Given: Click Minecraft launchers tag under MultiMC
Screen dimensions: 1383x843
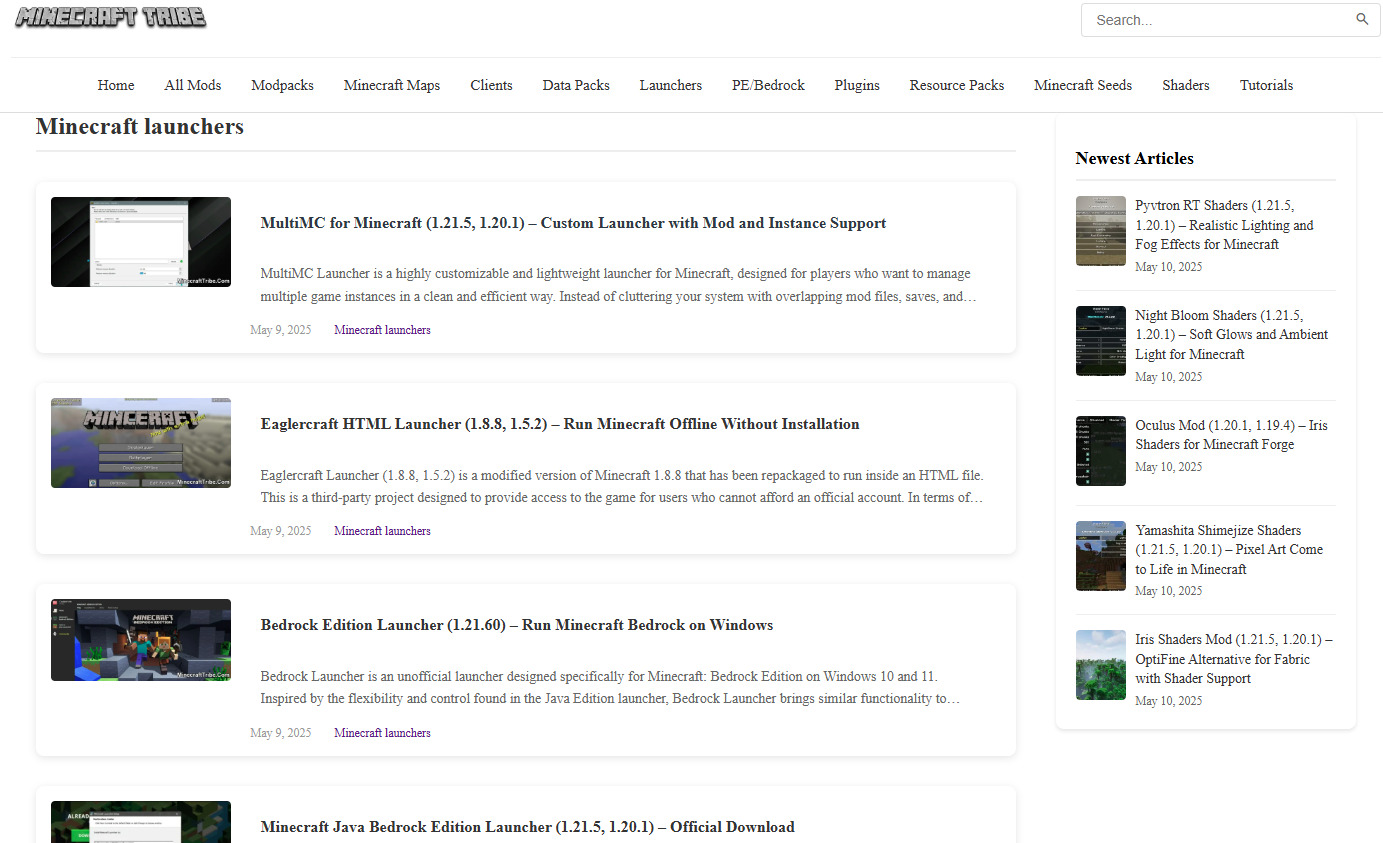Looking at the screenshot, I should point(382,330).
